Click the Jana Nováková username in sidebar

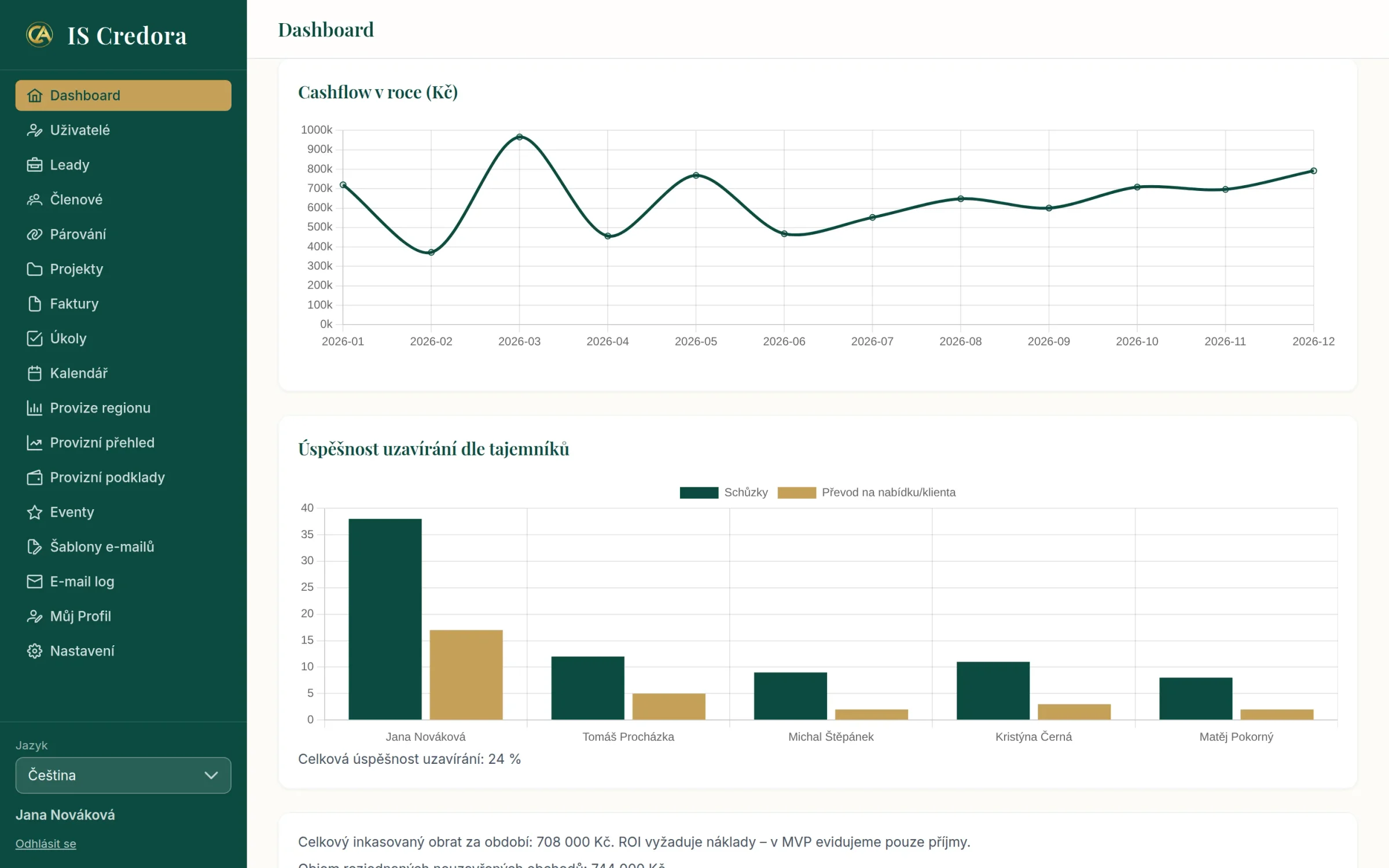click(x=65, y=815)
